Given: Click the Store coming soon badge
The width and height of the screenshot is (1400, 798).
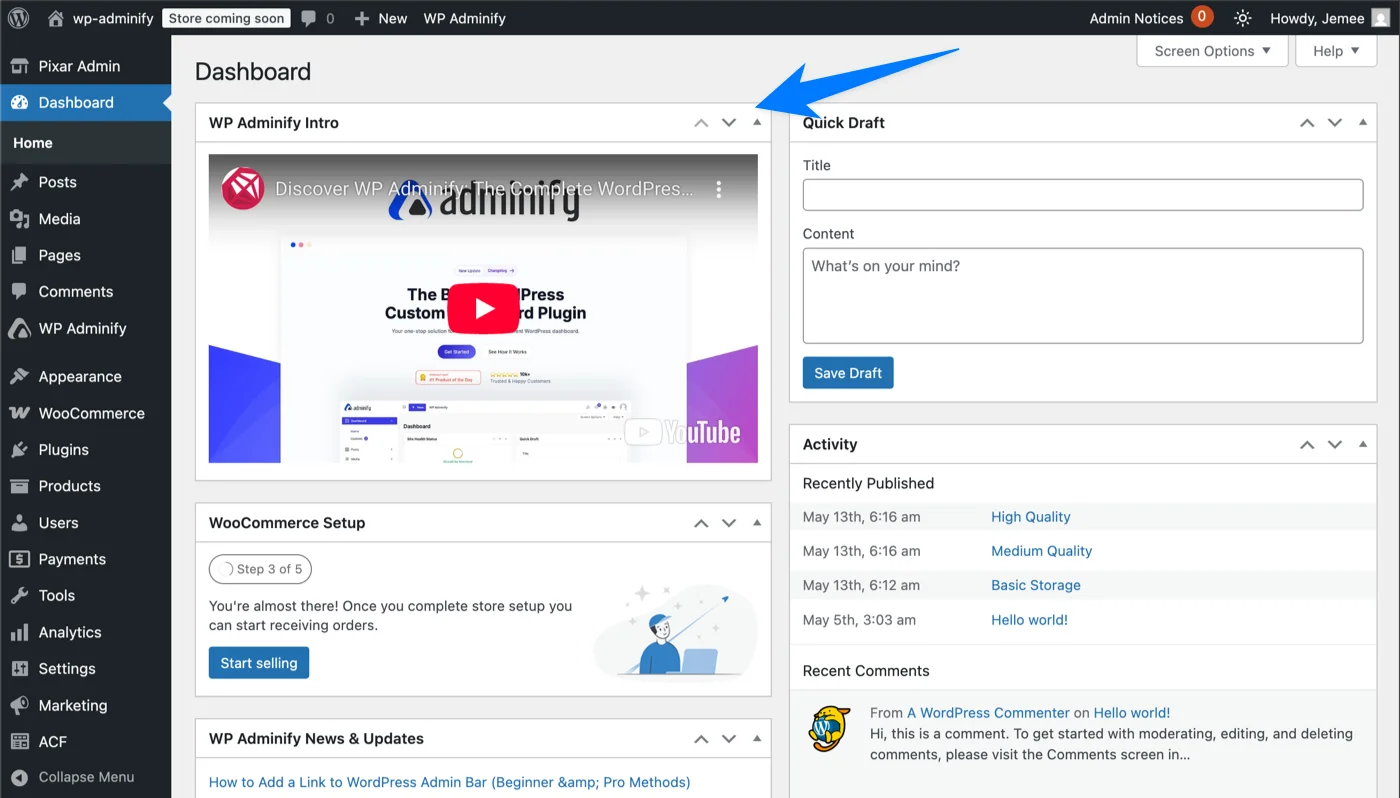Looking at the screenshot, I should click(x=227, y=18).
